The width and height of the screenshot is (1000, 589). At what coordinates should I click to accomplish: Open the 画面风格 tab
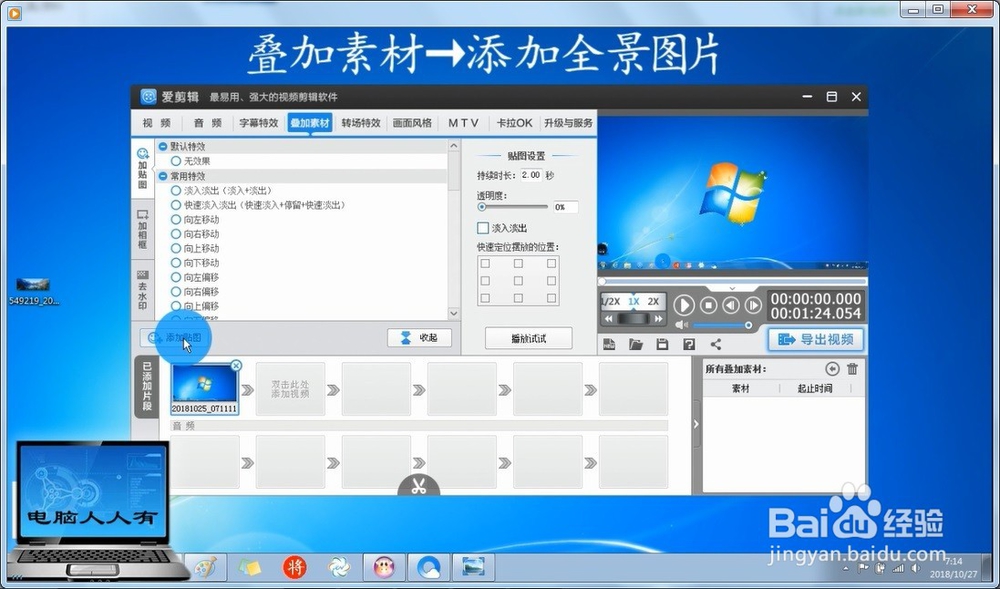tap(412, 123)
